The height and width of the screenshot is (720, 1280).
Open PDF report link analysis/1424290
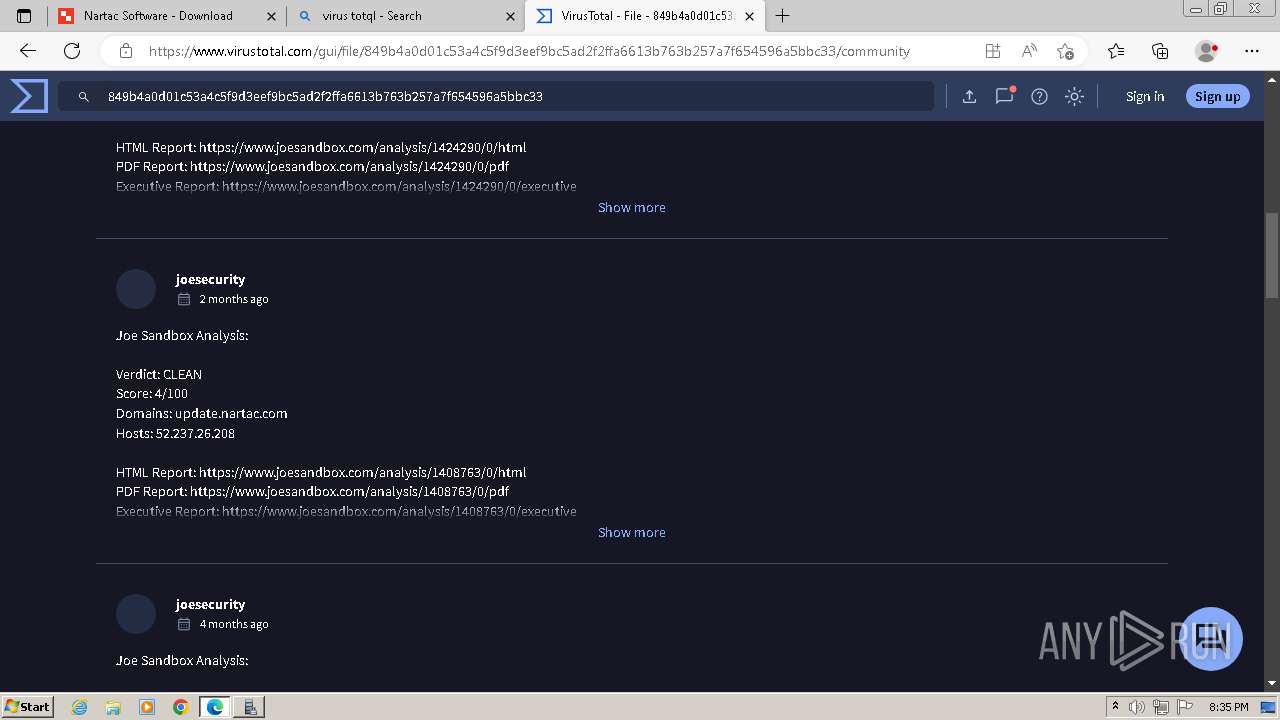coord(349,166)
